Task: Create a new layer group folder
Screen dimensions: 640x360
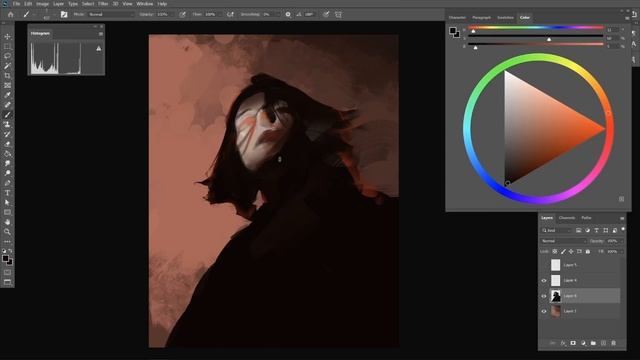Action: coord(593,343)
